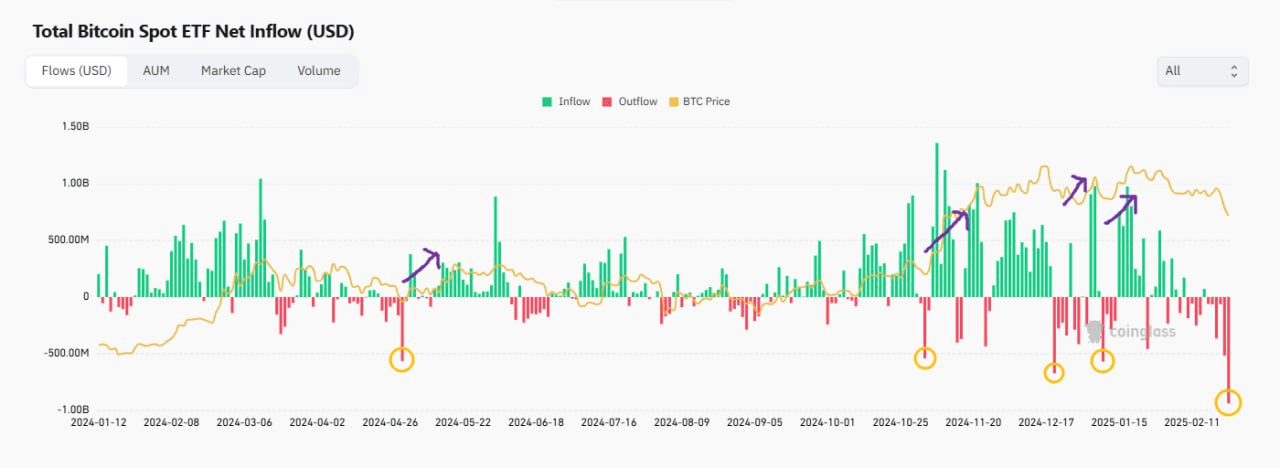Click the red Outflow legend swatch
Viewport: 1280px width, 468px height.
(607, 102)
